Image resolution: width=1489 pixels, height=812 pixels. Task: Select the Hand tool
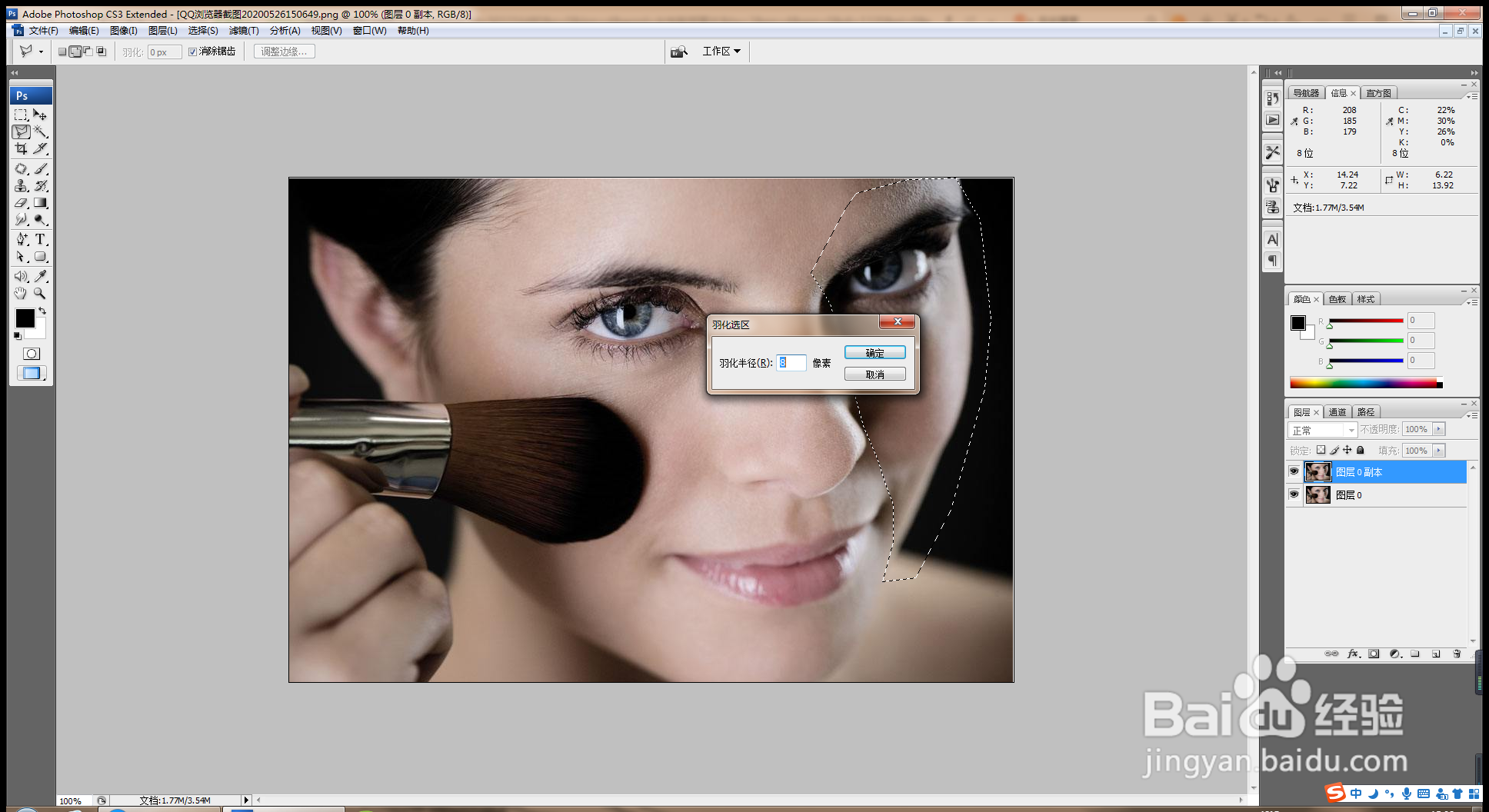21,293
